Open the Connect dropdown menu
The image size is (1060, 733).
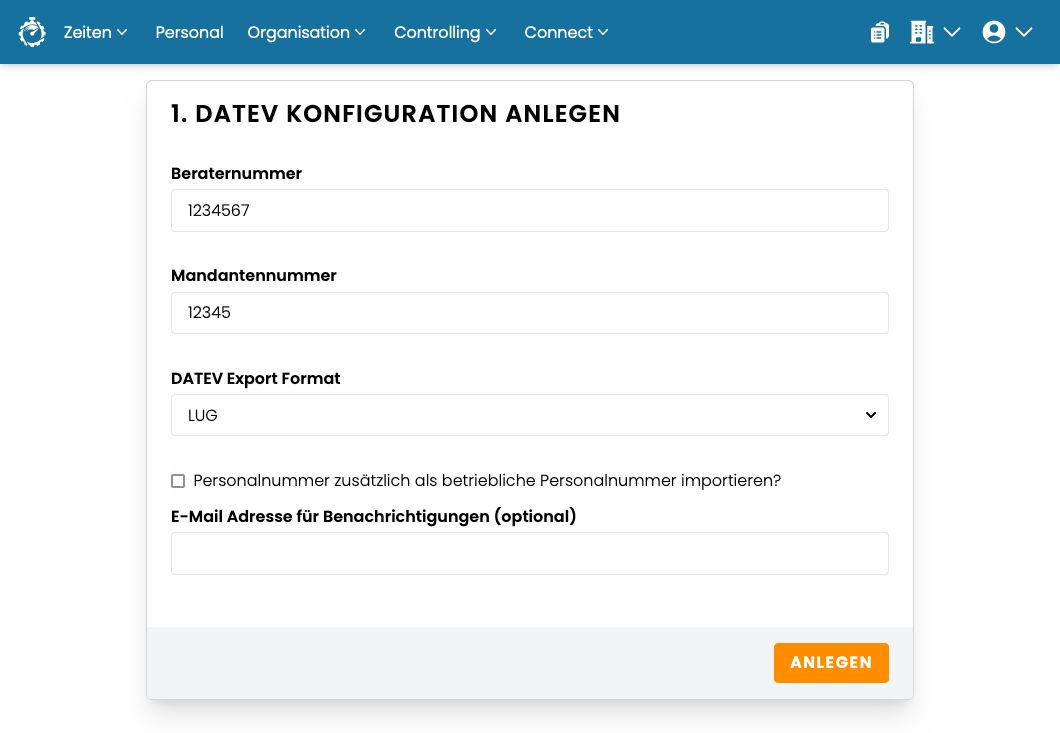click(566, 32)
